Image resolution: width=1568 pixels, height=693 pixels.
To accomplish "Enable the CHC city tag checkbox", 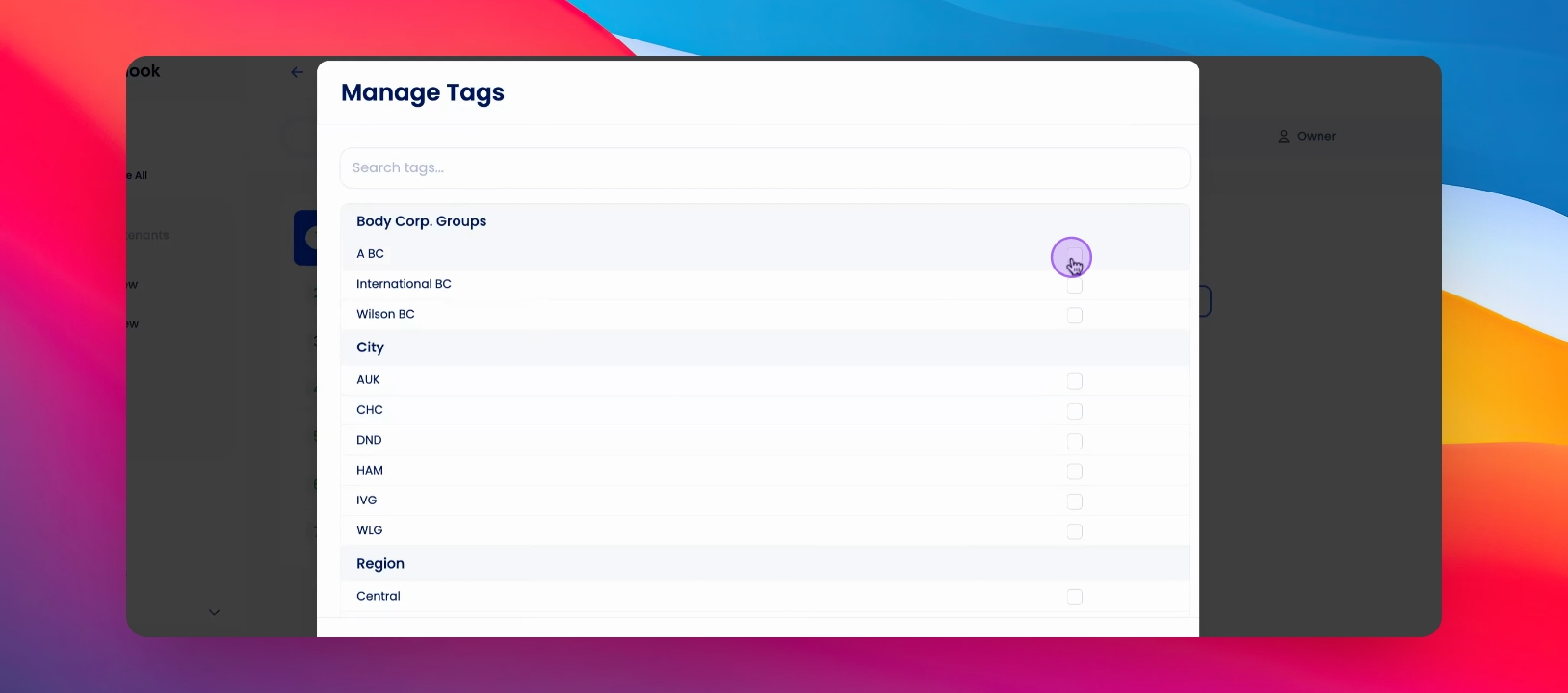I will [1075, 411].
